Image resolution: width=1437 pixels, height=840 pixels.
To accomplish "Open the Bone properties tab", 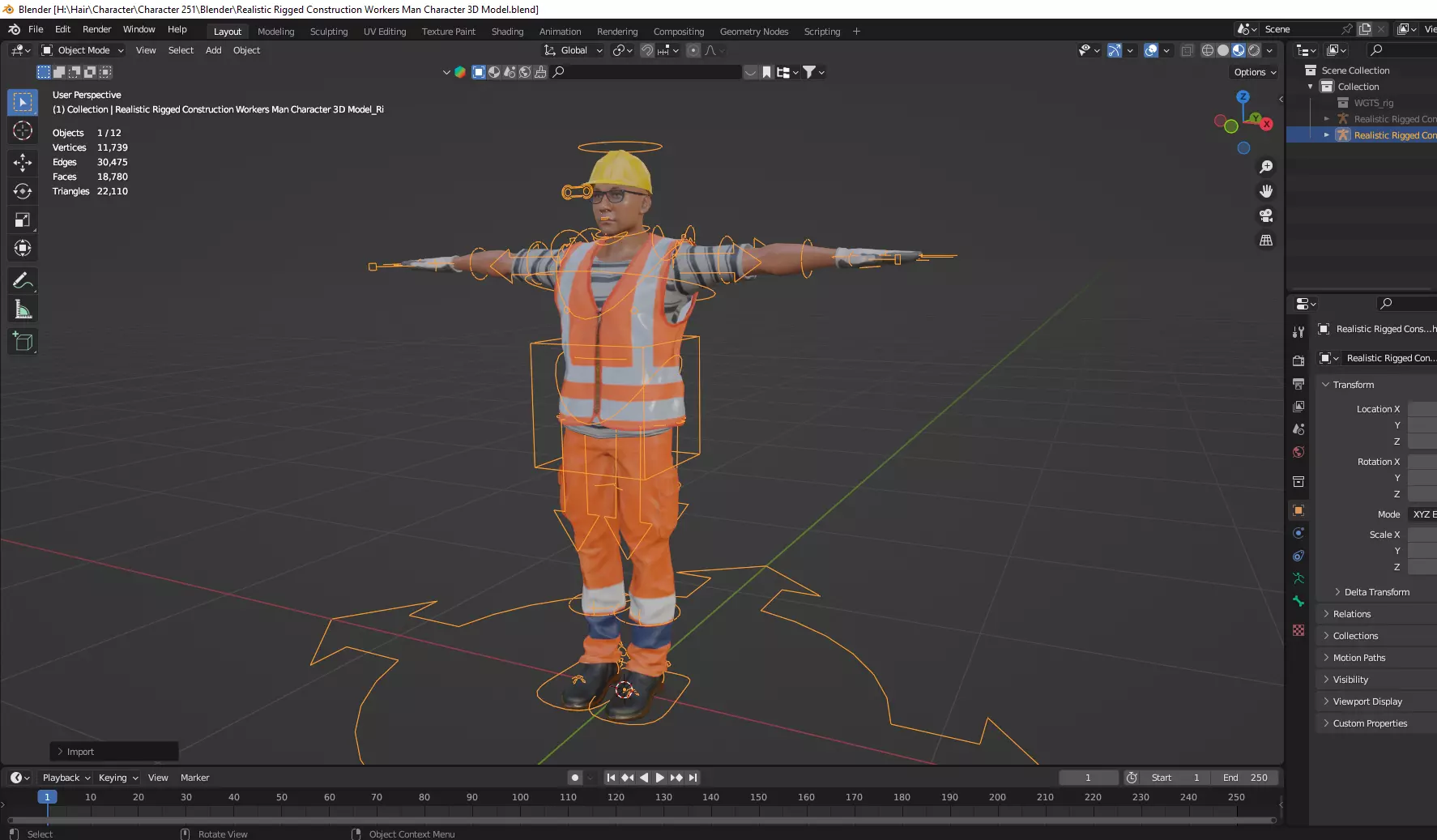I will pos(1298,601).
